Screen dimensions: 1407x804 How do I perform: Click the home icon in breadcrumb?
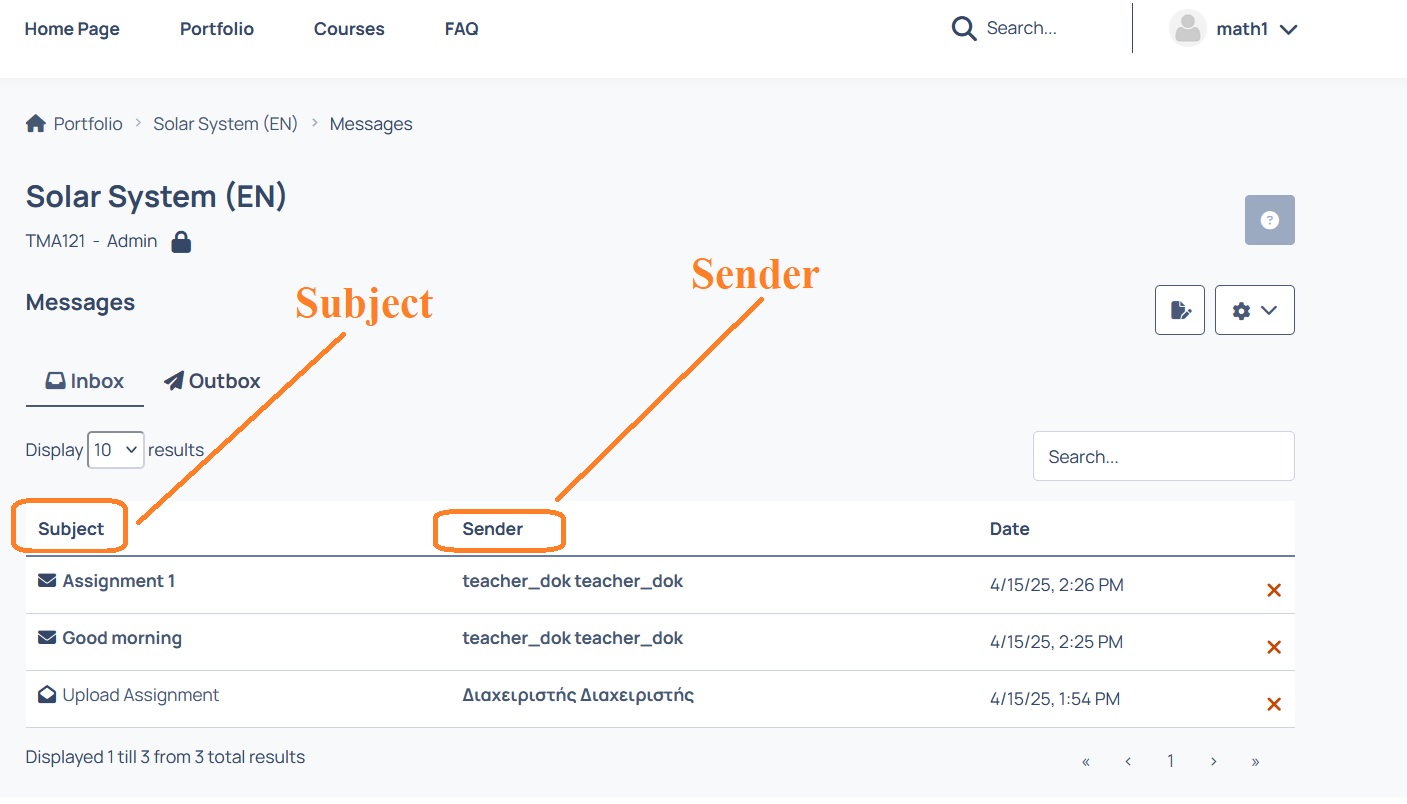[36, 124]
